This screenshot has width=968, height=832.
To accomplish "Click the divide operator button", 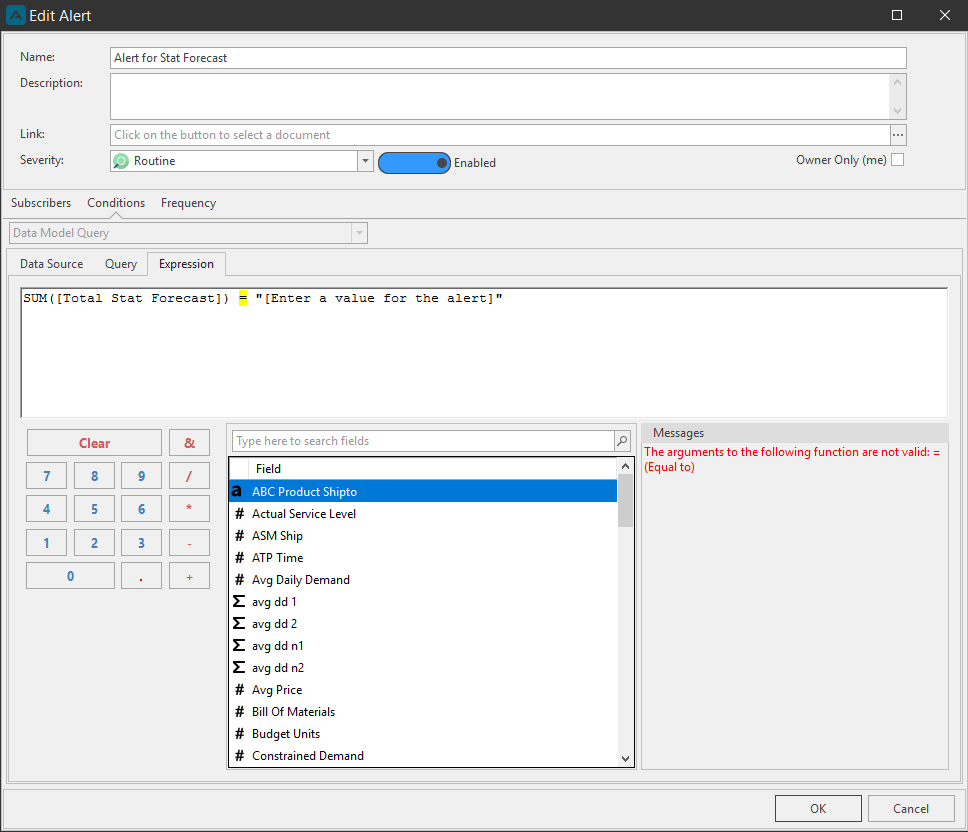I will point(190,476).
